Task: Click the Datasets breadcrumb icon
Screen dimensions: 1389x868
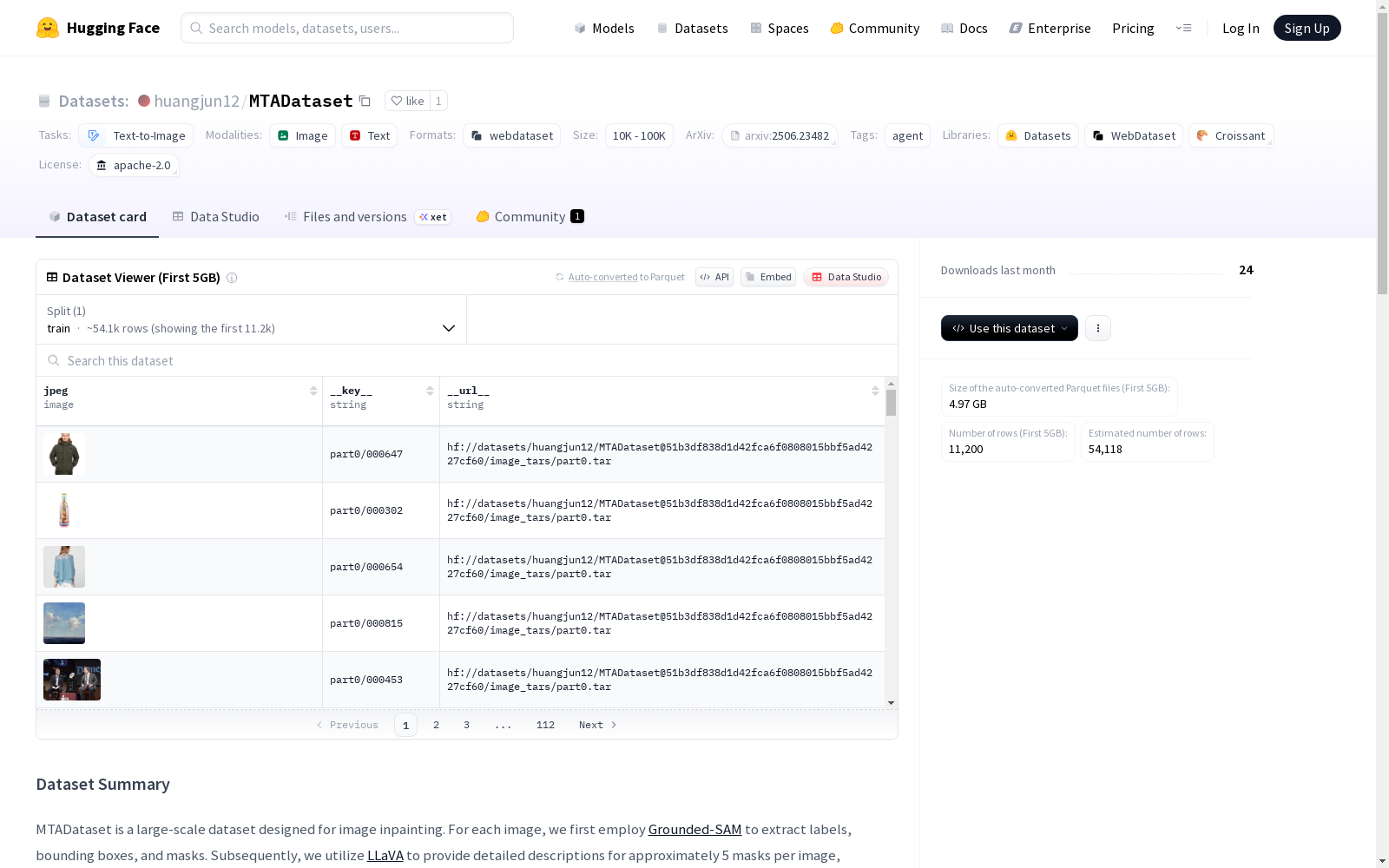Action: click(x=44, y=101)
